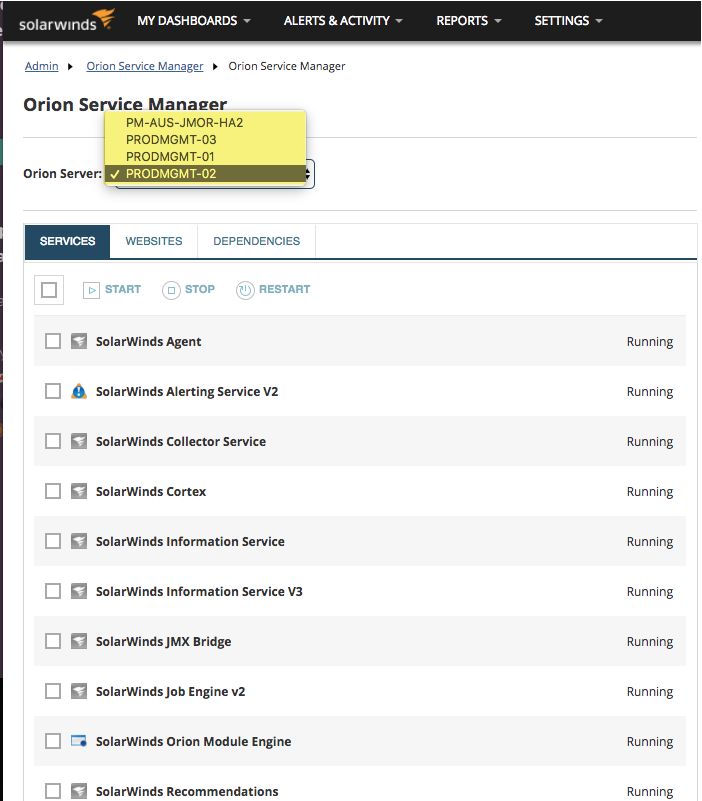Check the Orion Module Engine checkbox
The height and width of the screenshot is (801, 702).
53,741
